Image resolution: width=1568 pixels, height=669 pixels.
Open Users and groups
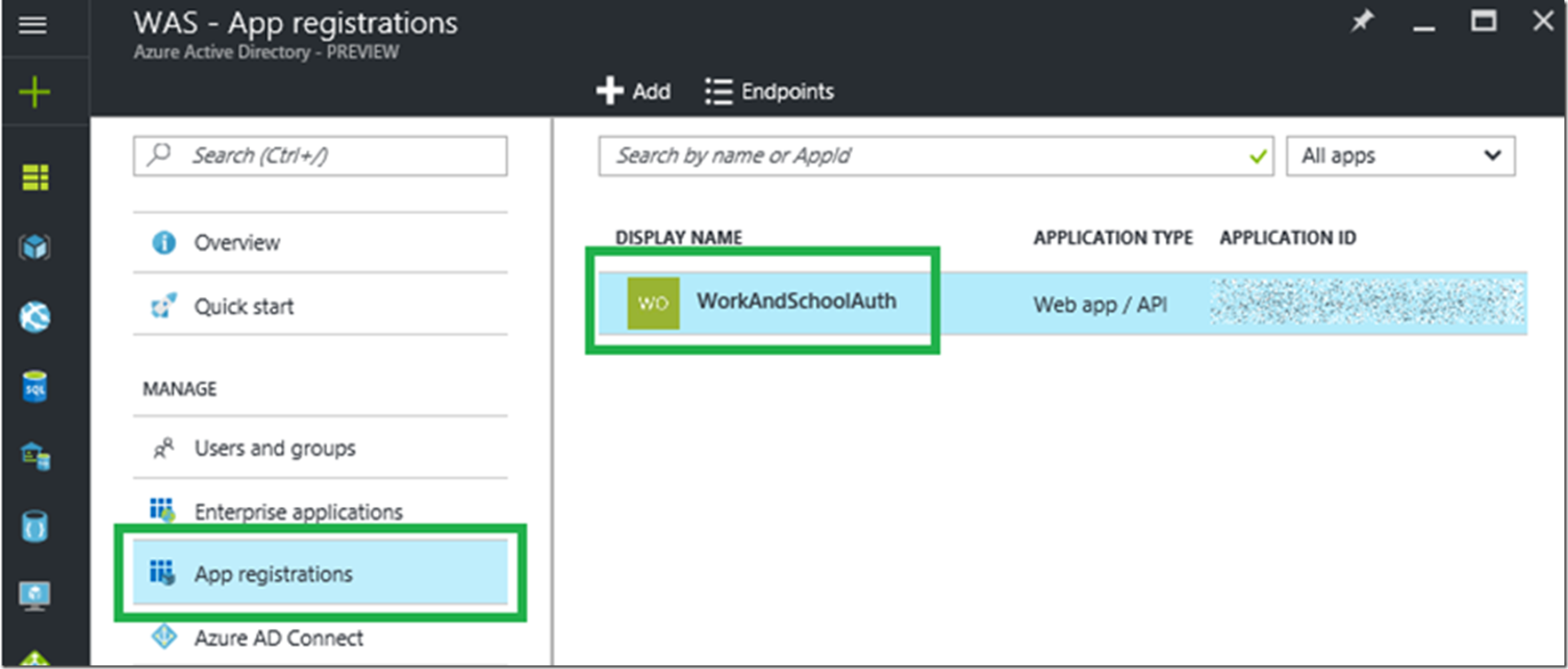pyautogui.click(x=320, y=447)
